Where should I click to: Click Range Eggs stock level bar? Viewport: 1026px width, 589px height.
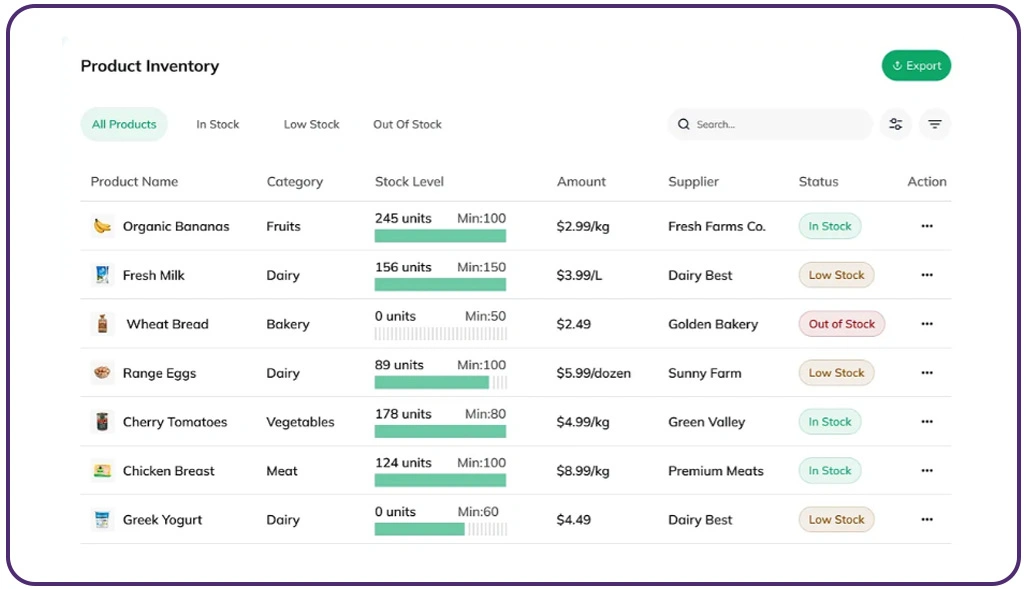440,383
